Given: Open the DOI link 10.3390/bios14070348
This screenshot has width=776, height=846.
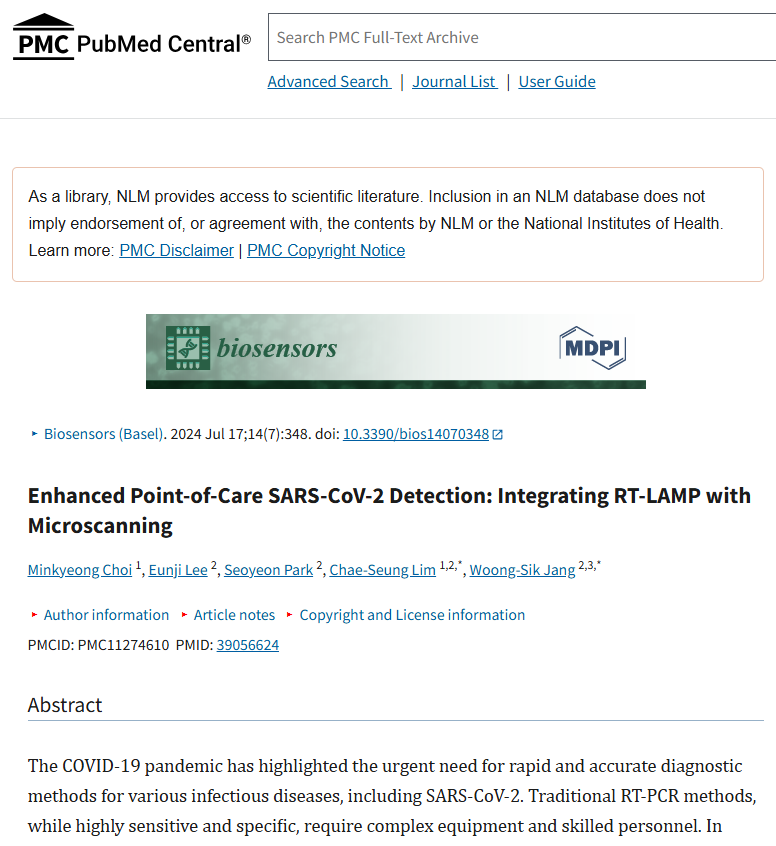Looking at the screenshot, I should click(x=416, y=434).
